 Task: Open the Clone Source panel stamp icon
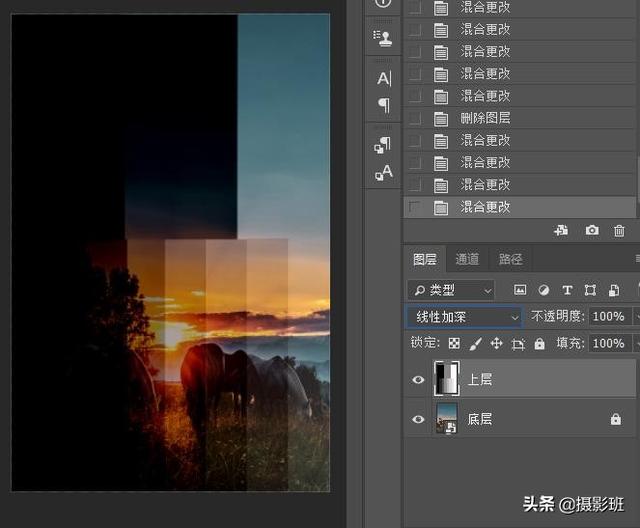(x=382, y=38)
